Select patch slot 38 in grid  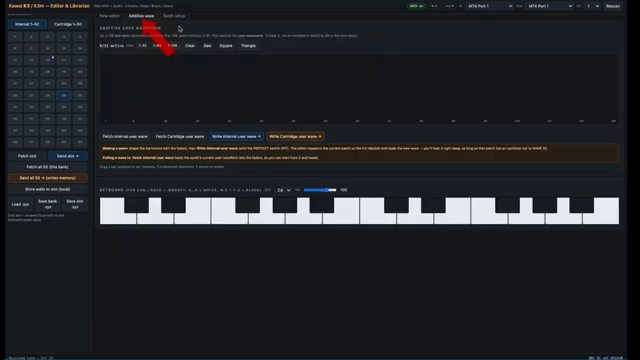[47, 119]
